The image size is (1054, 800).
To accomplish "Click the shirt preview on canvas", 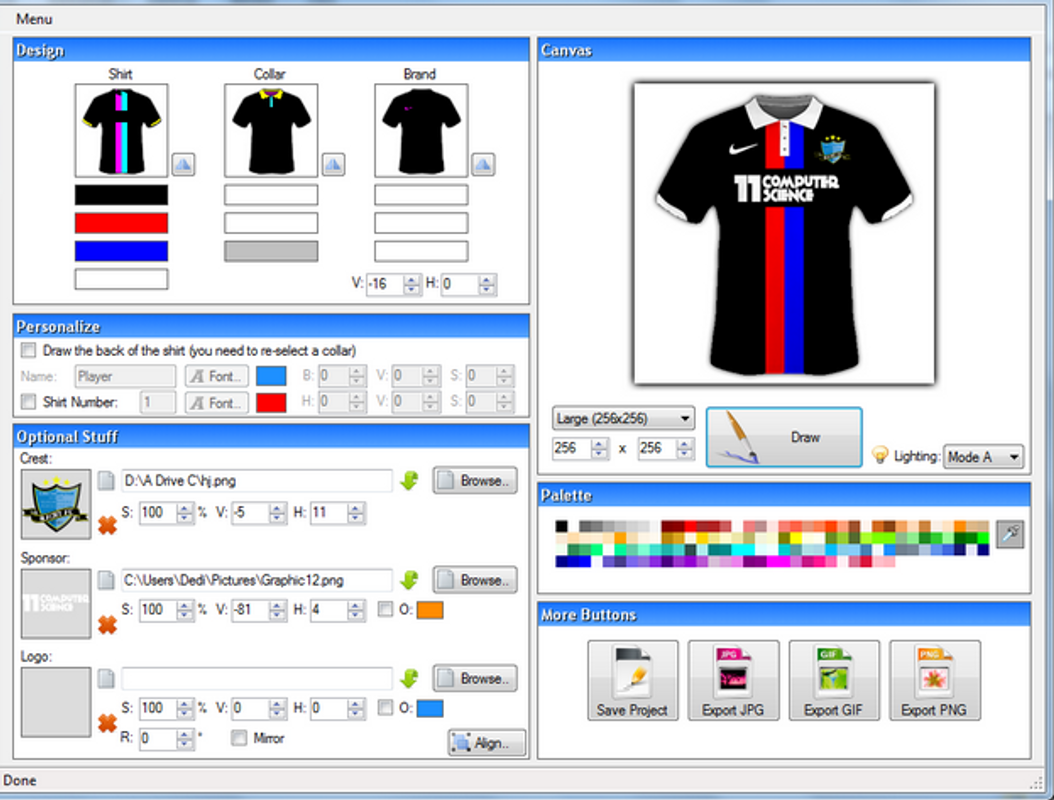I will 784,234.
